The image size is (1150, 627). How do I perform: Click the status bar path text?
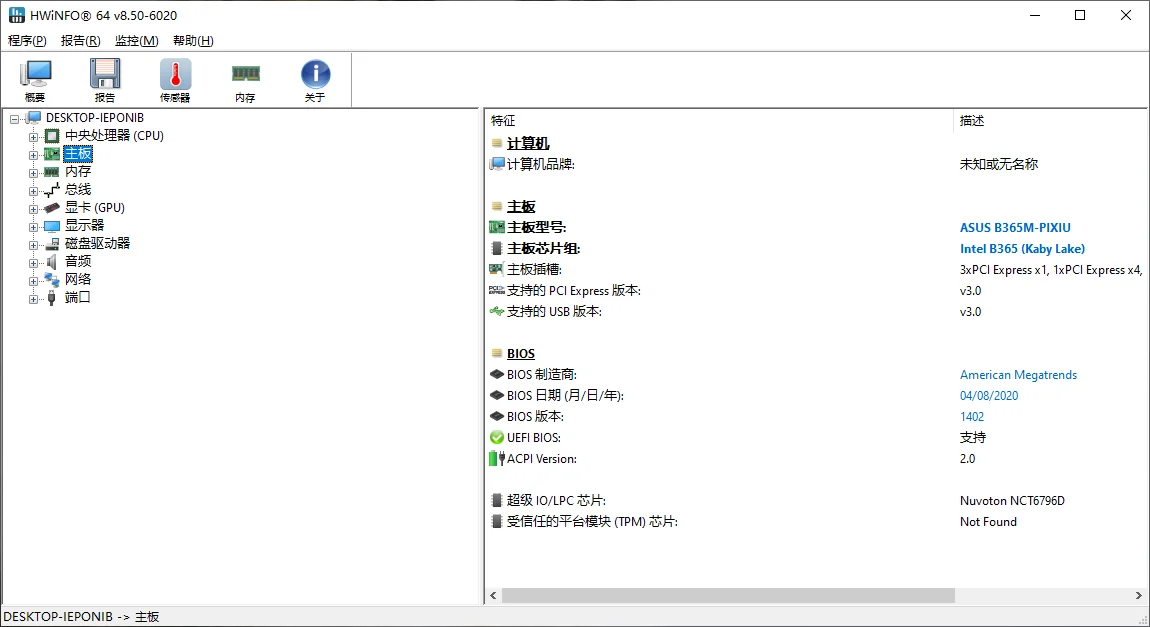pyautogui.click(x=81, y=617)
